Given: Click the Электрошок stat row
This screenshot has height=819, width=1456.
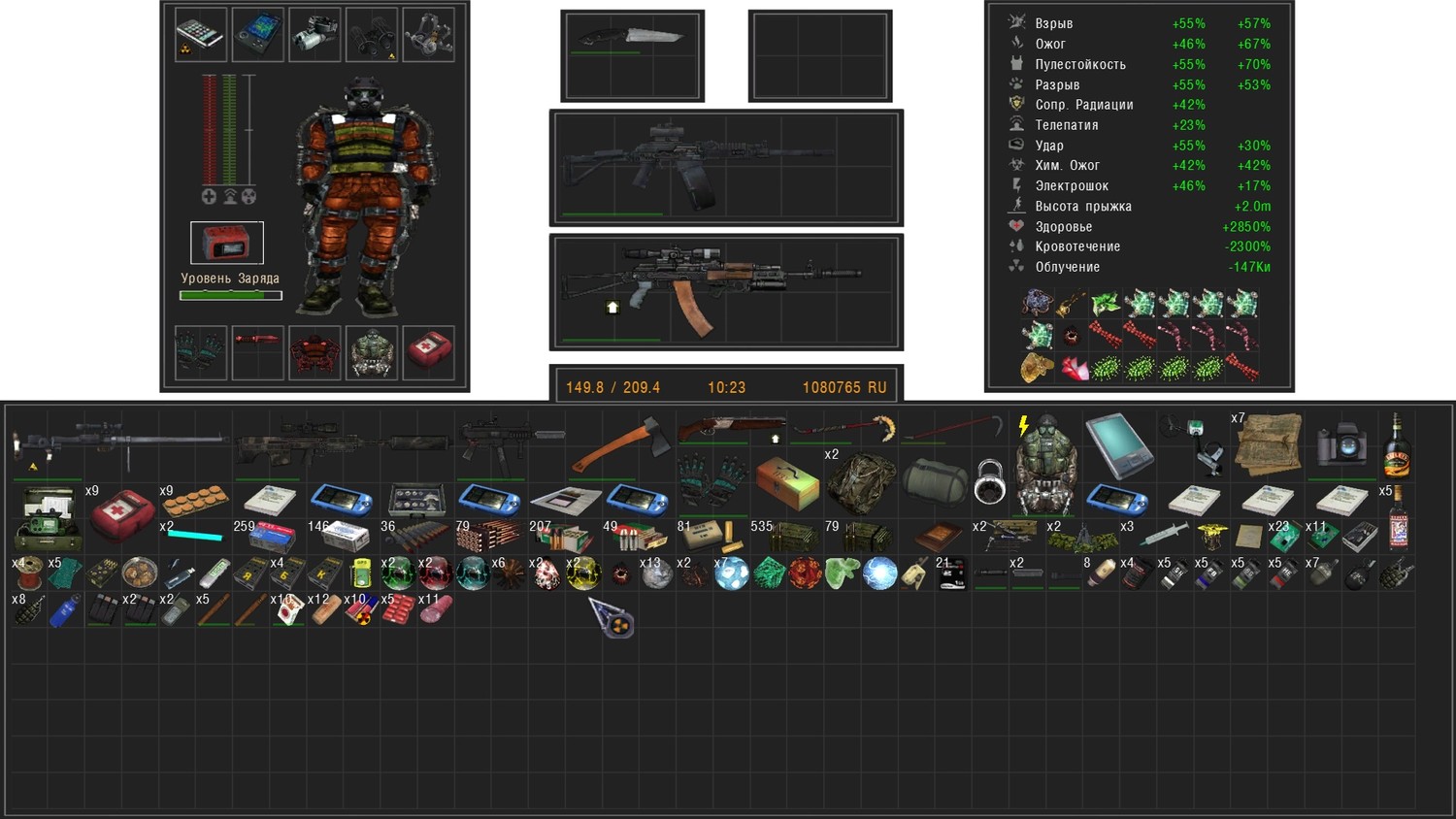Looking at the screenshot, I should (1139, 185).
